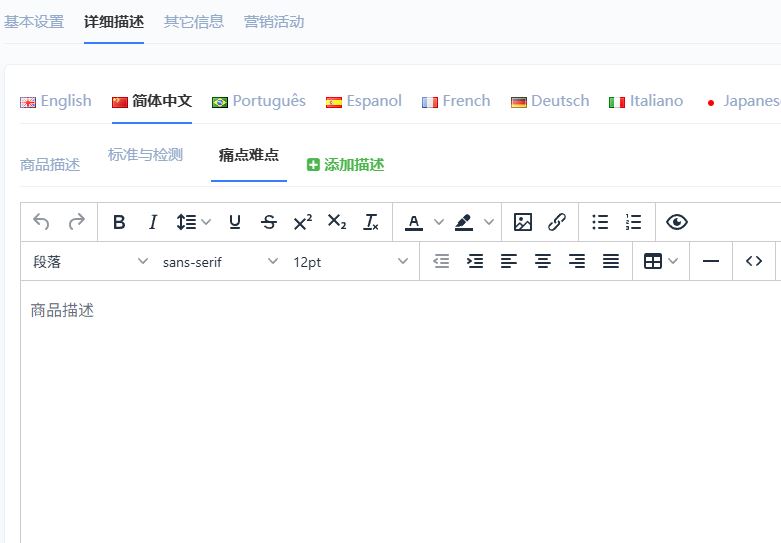Align text to the right
Image resolution: width=781 pixels, height=543 pixels.
coord(577,261)
